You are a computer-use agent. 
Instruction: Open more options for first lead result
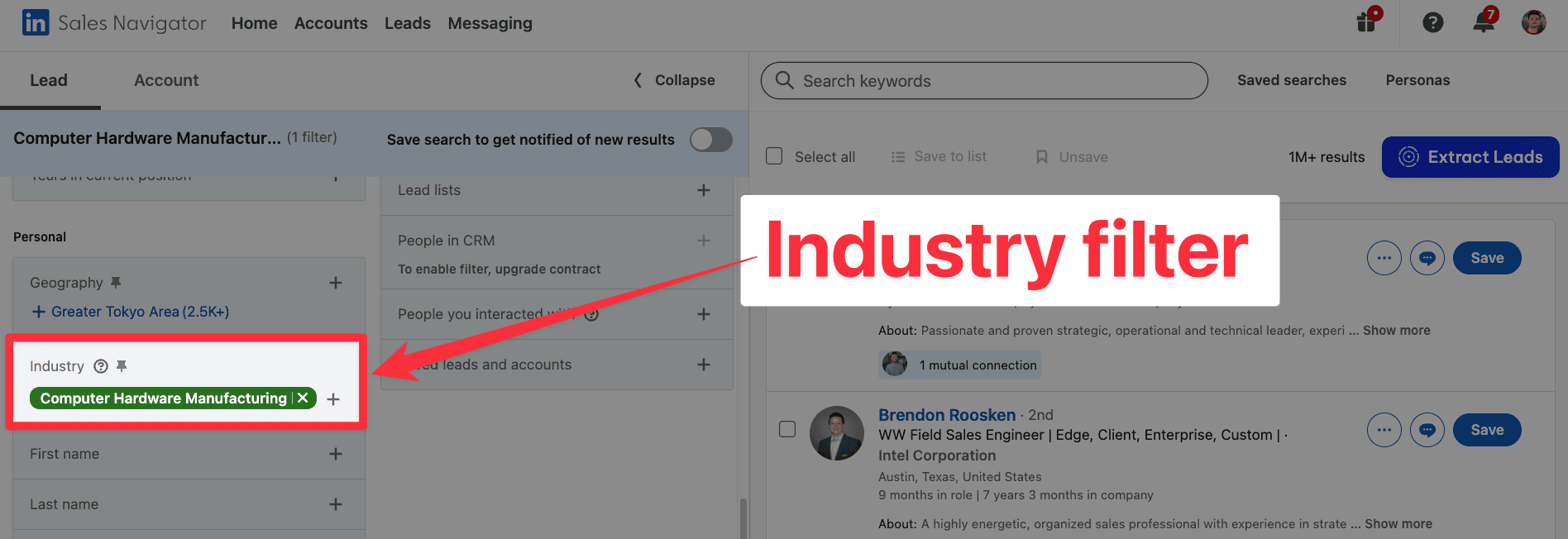coord(1384,258)
